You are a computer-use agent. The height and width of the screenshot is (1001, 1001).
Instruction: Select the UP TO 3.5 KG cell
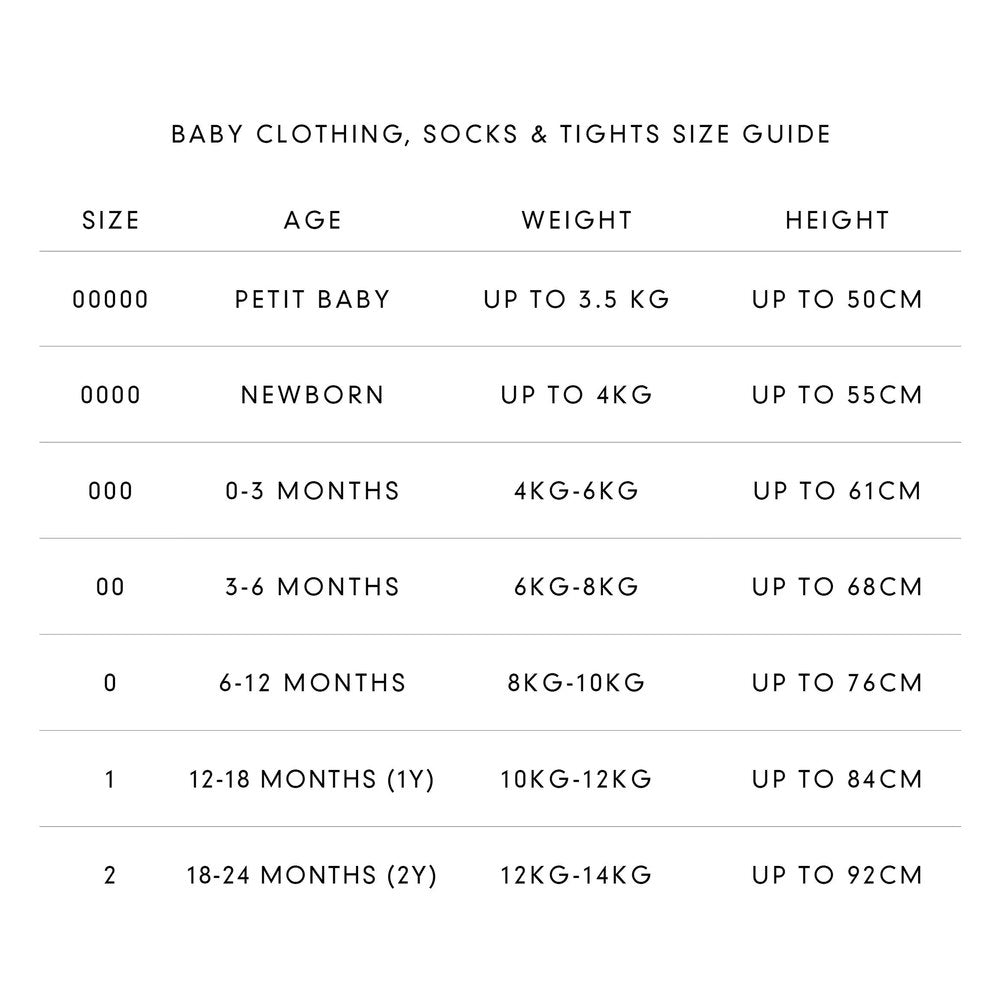(x=577, y=299)
